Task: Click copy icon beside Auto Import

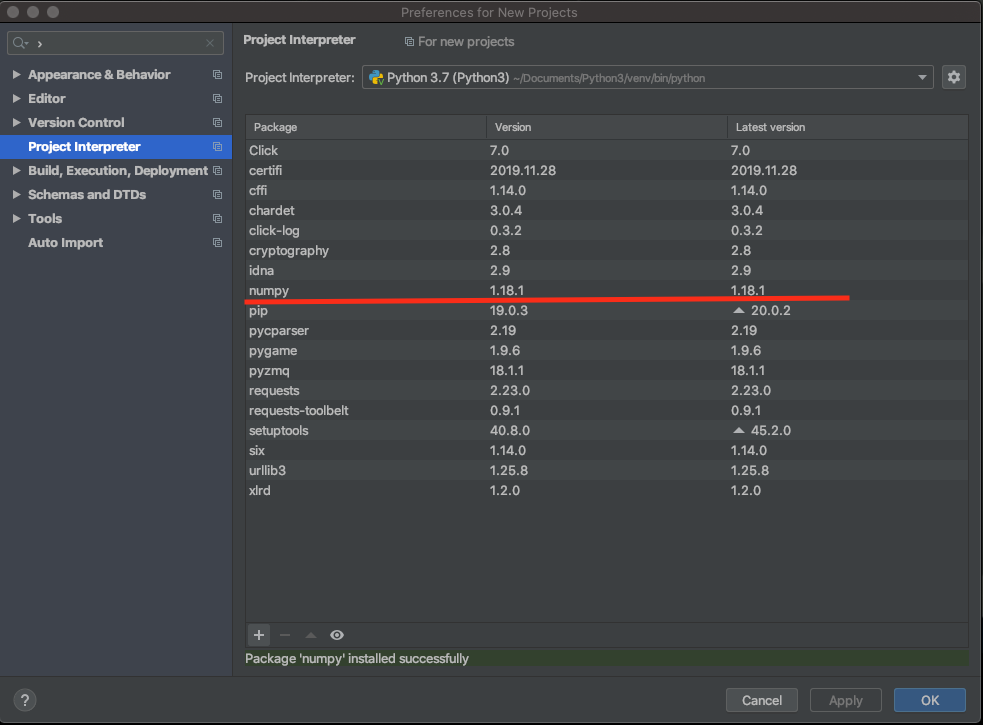Action: pos(218,242)
